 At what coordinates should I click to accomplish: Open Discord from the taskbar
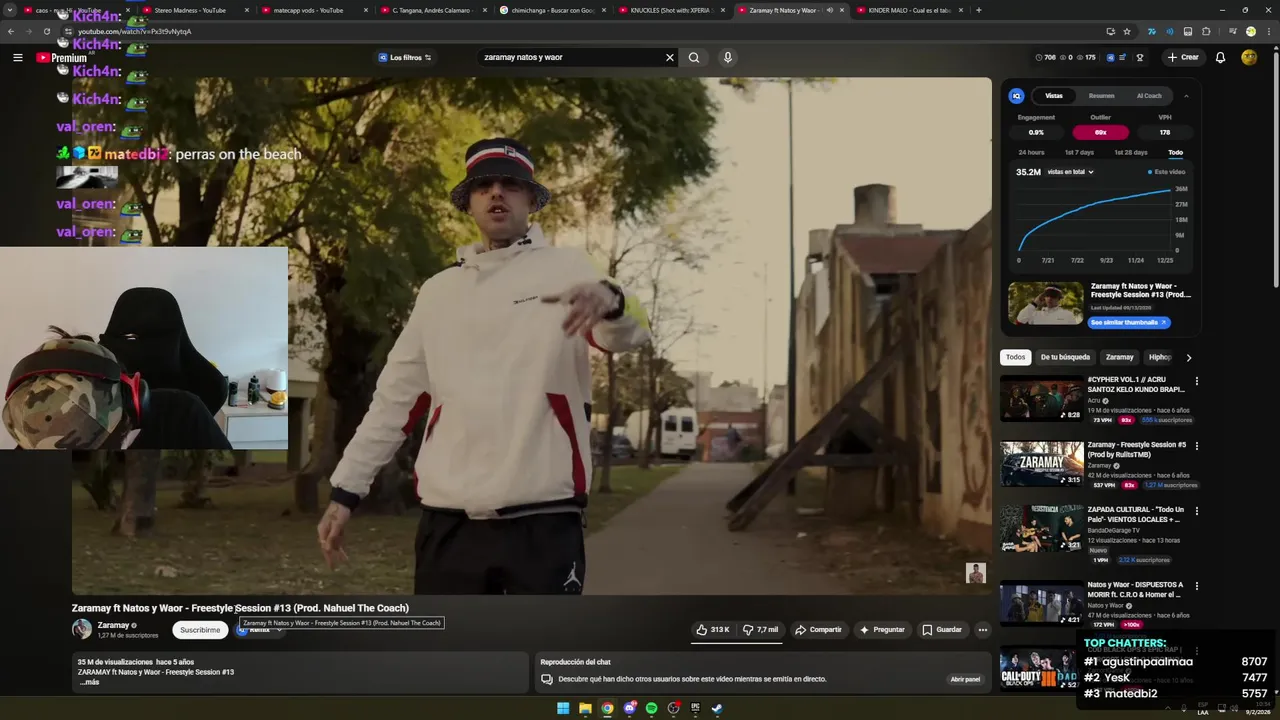click(x=629, y=708)
